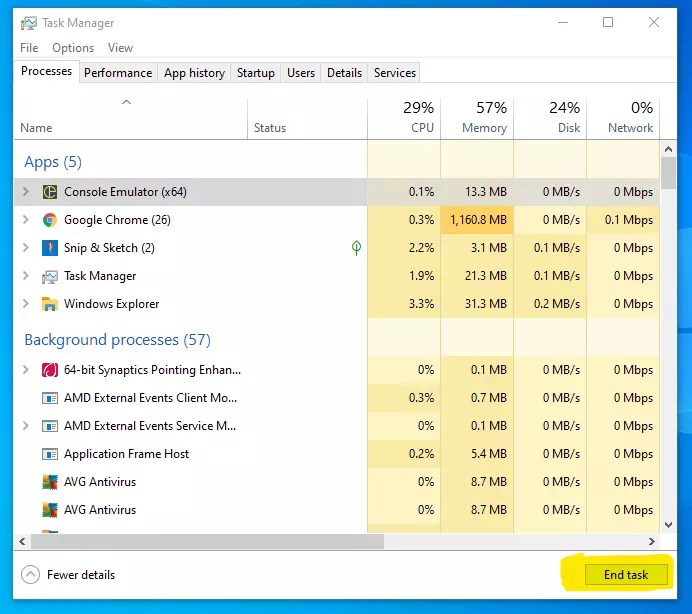Screen dimensions: 692x614
Task: Click the vertical scrollbar thumb
Action: pos(668,173)
